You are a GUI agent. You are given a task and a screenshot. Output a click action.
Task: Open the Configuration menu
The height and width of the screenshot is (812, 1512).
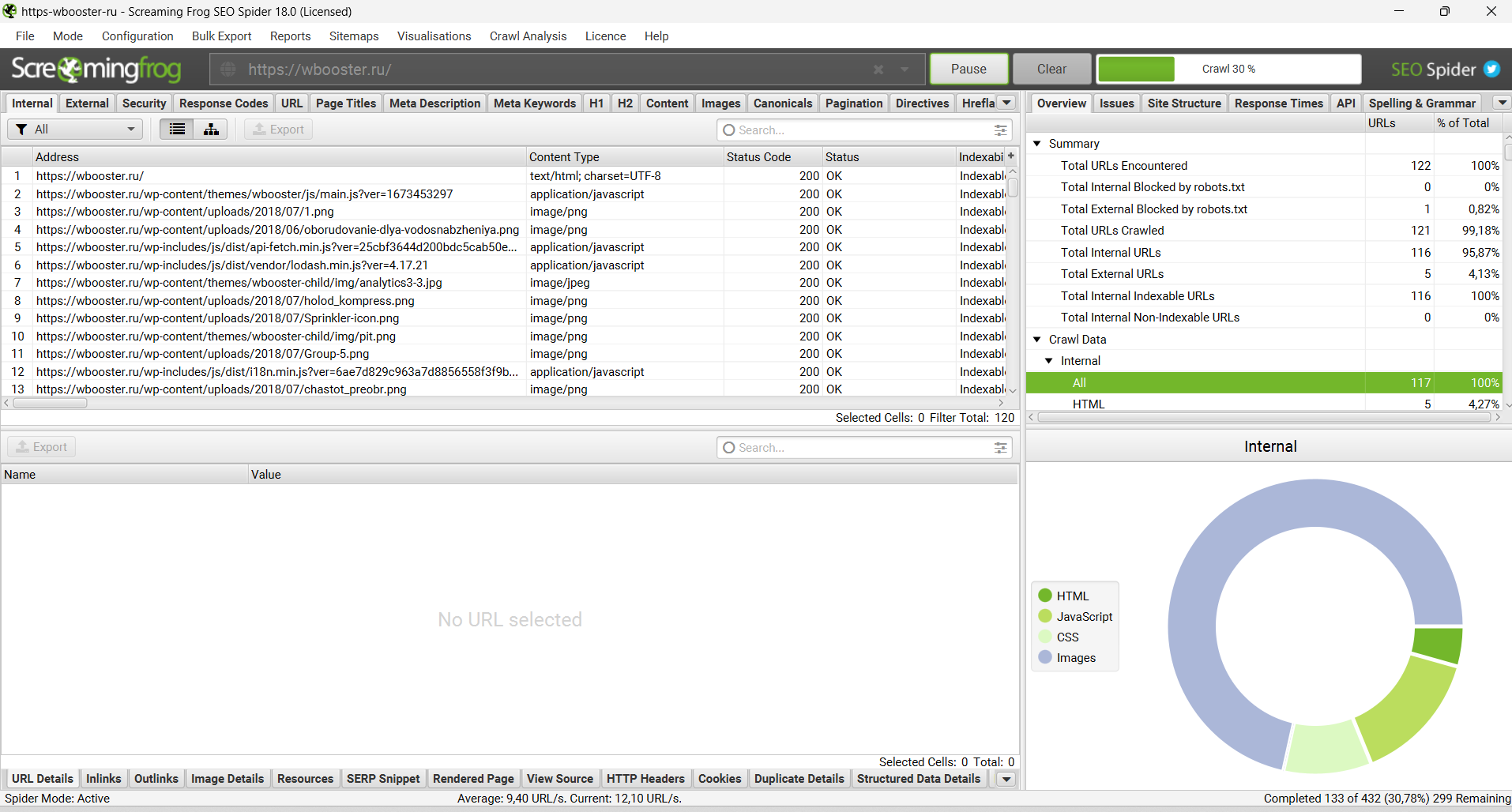click(137, 36)
